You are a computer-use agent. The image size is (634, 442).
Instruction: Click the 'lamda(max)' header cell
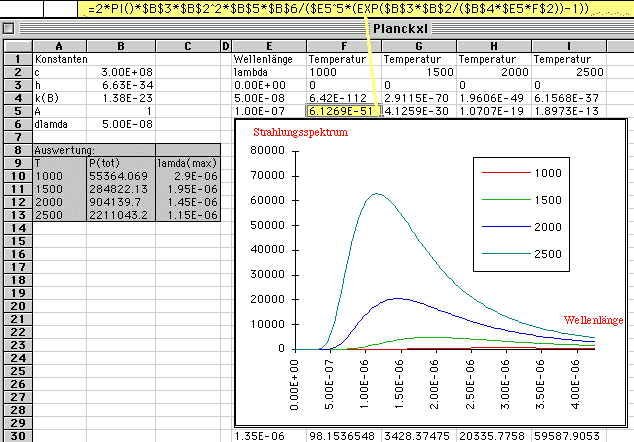[x=188, y=163]
